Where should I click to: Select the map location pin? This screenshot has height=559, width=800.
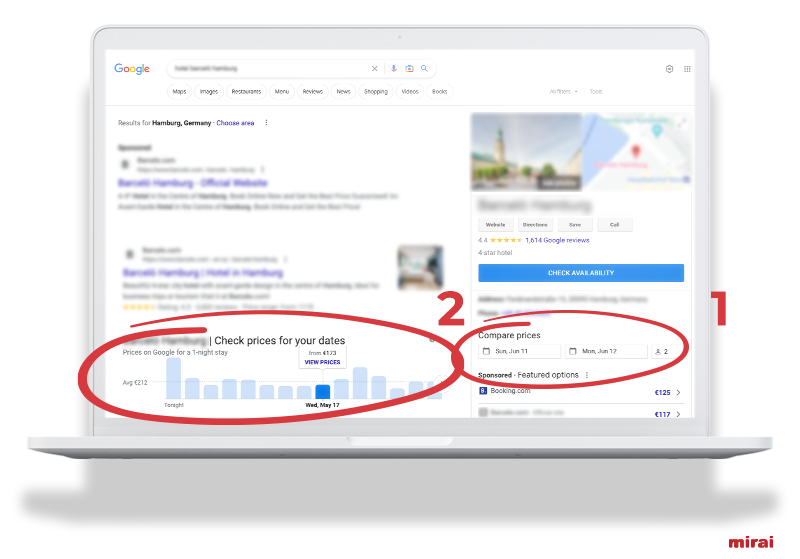pos(636,151)
